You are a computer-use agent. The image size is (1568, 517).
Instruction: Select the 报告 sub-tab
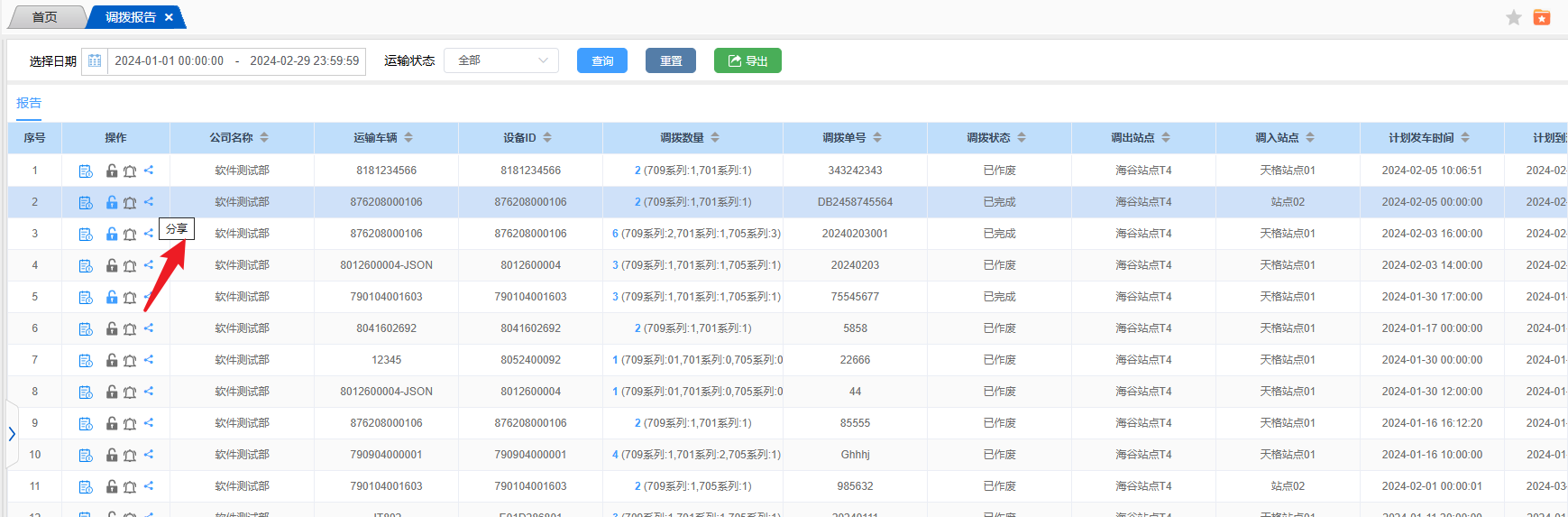(x=29, y=103)
